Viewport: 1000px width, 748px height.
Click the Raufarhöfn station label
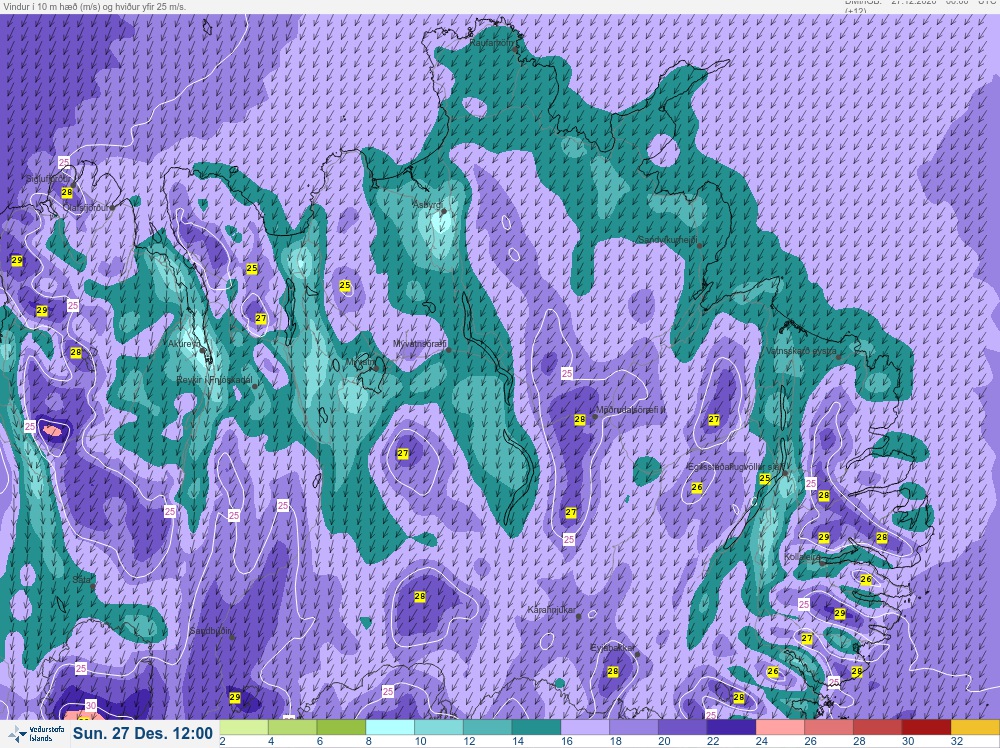click(491, 43)
